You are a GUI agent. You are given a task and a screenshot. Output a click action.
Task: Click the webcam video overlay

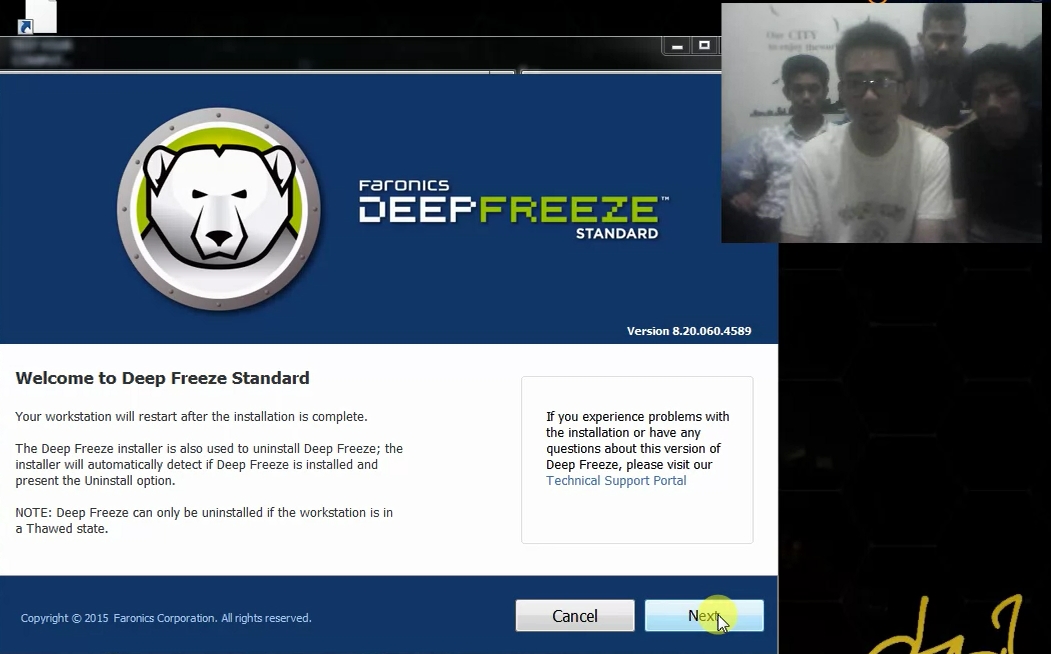[x=881, y=123]
